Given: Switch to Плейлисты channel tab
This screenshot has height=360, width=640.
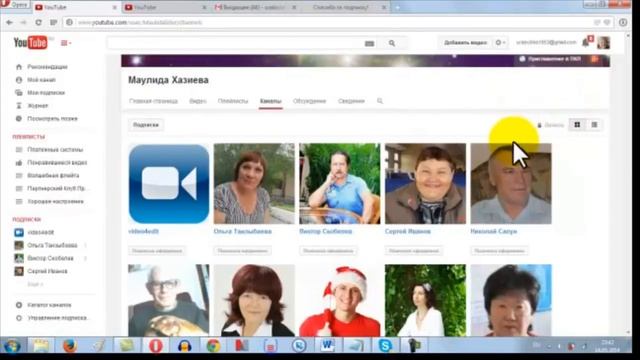Looking at the screenshot, I should 233,101.
